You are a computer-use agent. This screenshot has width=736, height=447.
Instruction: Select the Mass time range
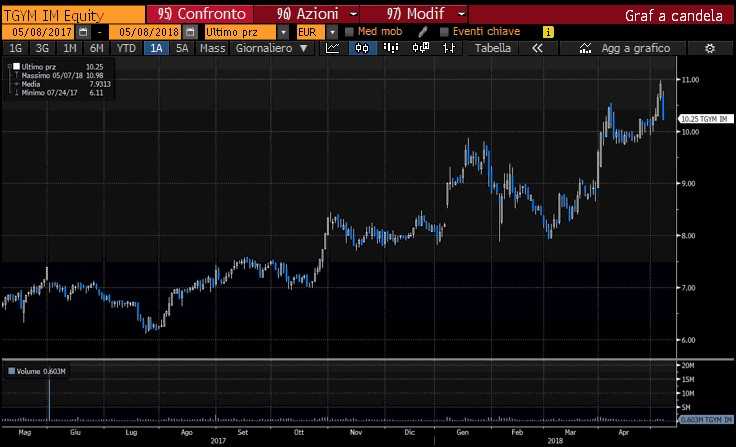212,48
